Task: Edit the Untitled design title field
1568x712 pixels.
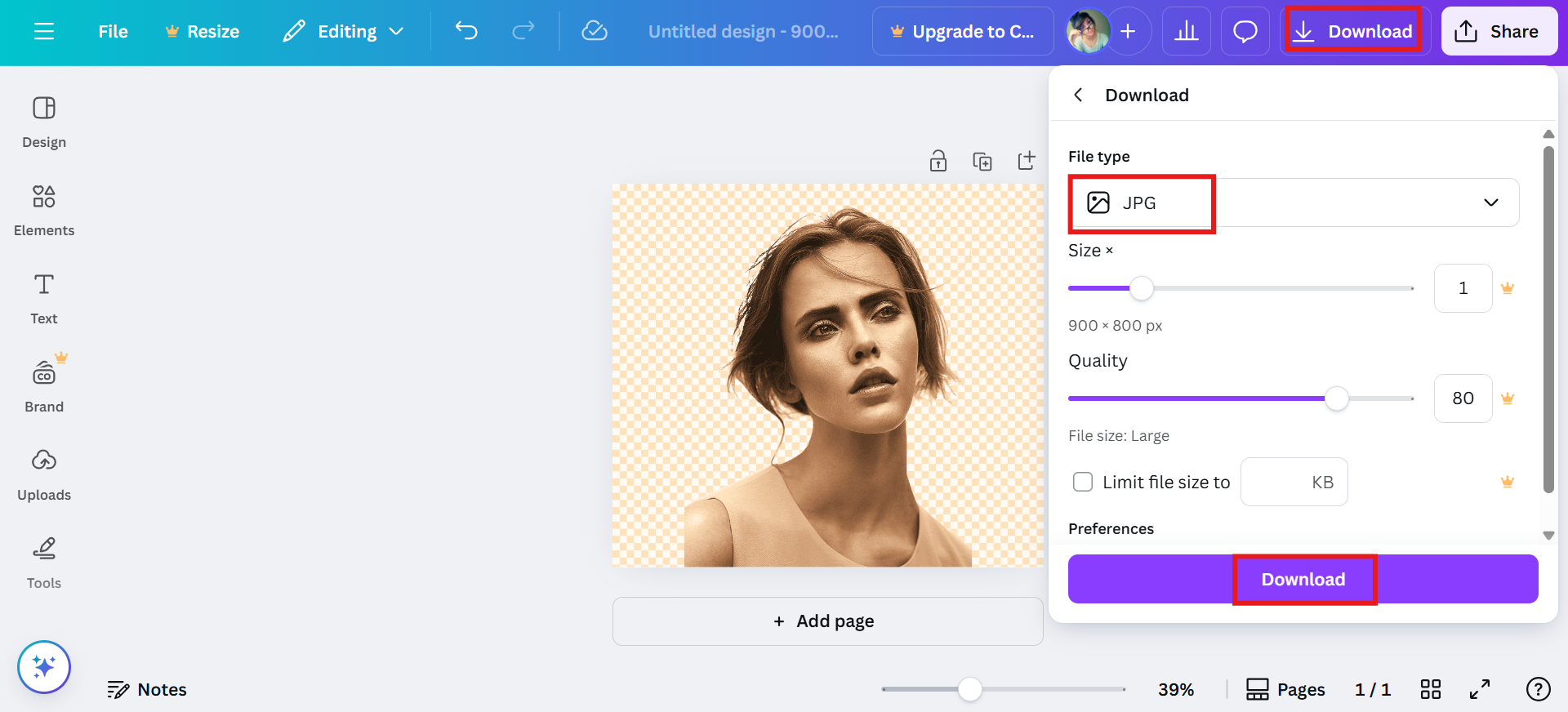Action: [743, 31]
